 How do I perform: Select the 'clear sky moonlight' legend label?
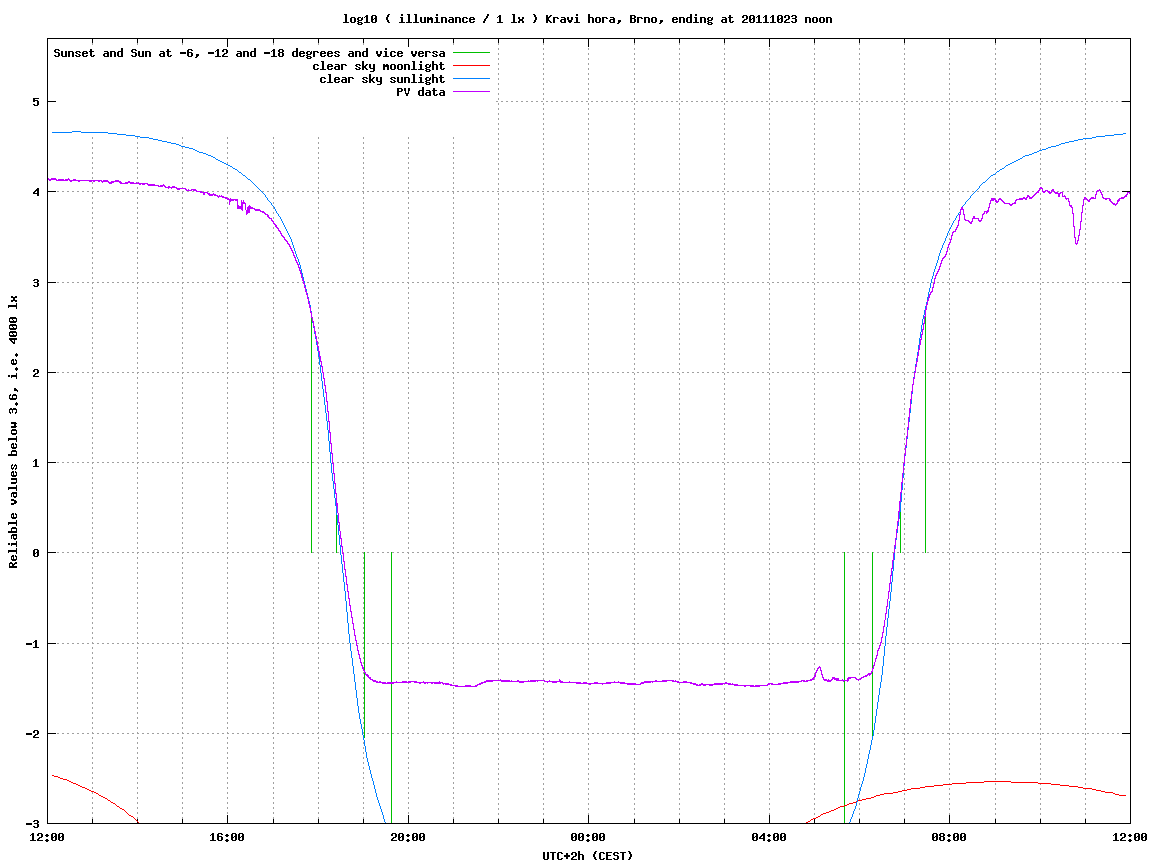pyautogui.click(x=379, y=66)
